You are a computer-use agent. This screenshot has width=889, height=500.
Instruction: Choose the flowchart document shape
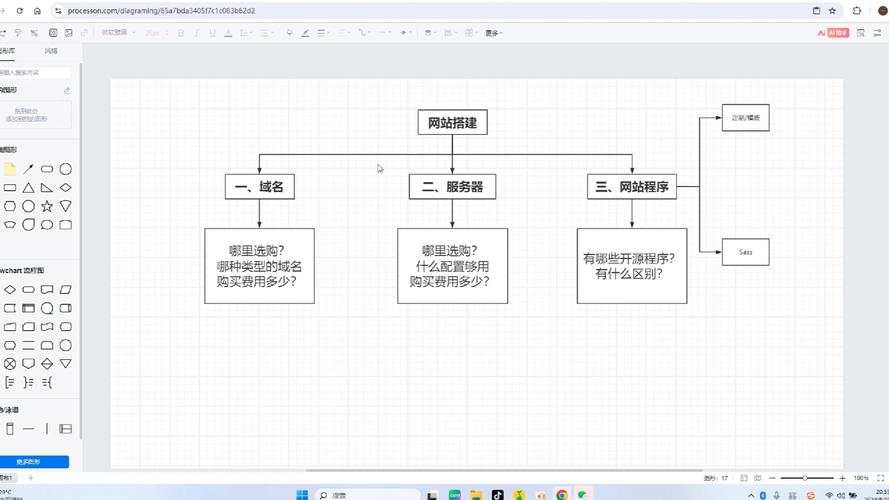pyautogui.click(x=47, y=290)
